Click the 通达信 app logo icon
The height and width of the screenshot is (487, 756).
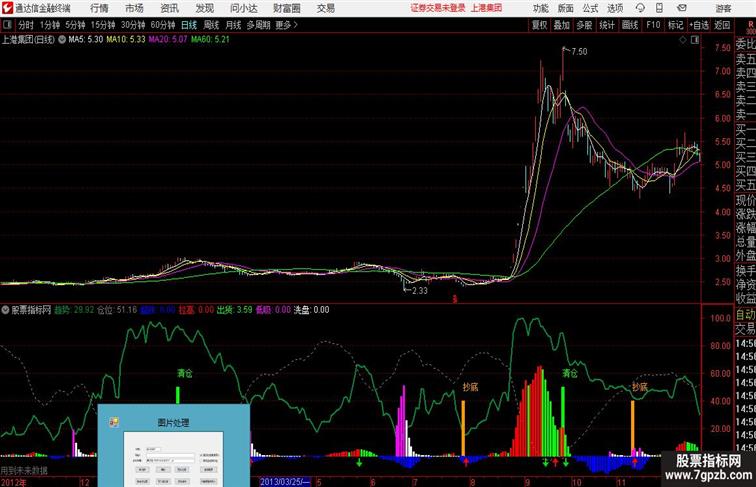point(7,8)
